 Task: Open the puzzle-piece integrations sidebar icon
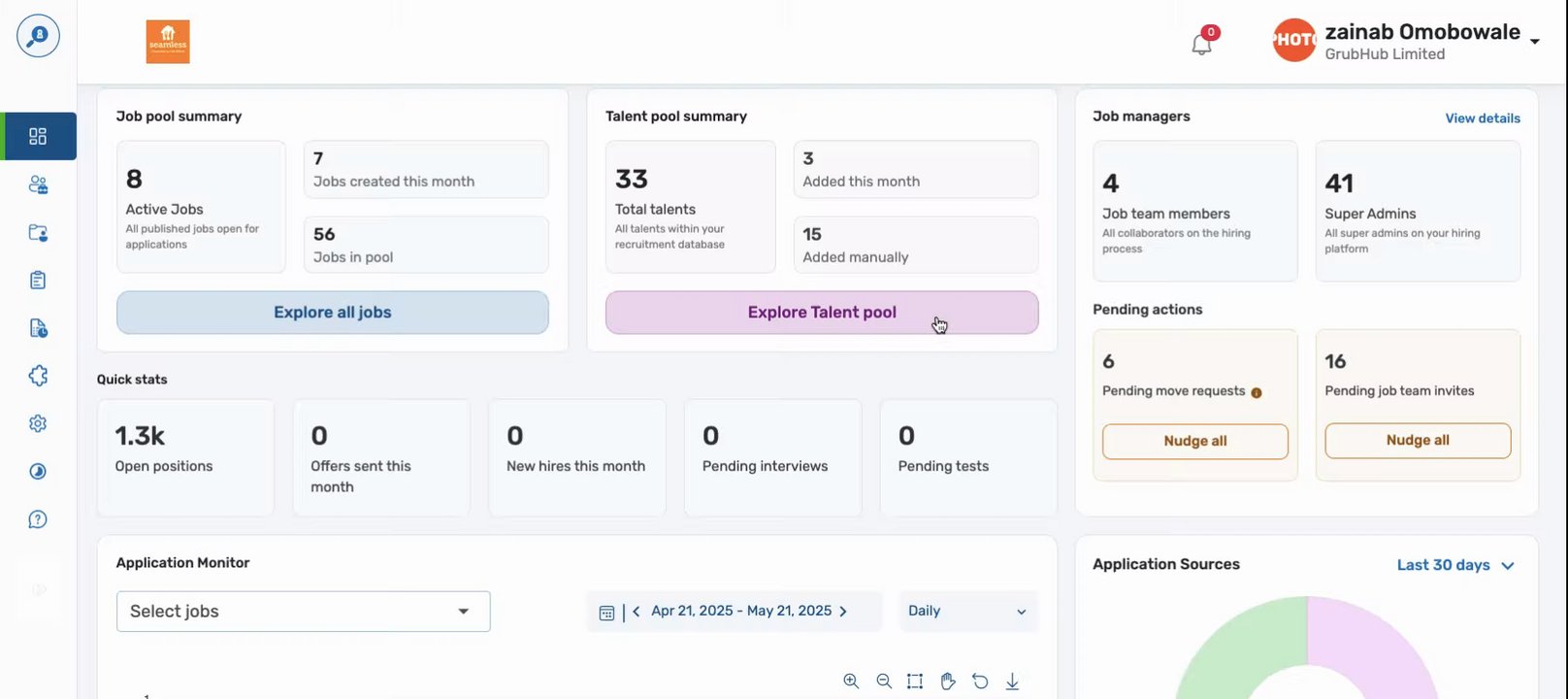point(38,376)
